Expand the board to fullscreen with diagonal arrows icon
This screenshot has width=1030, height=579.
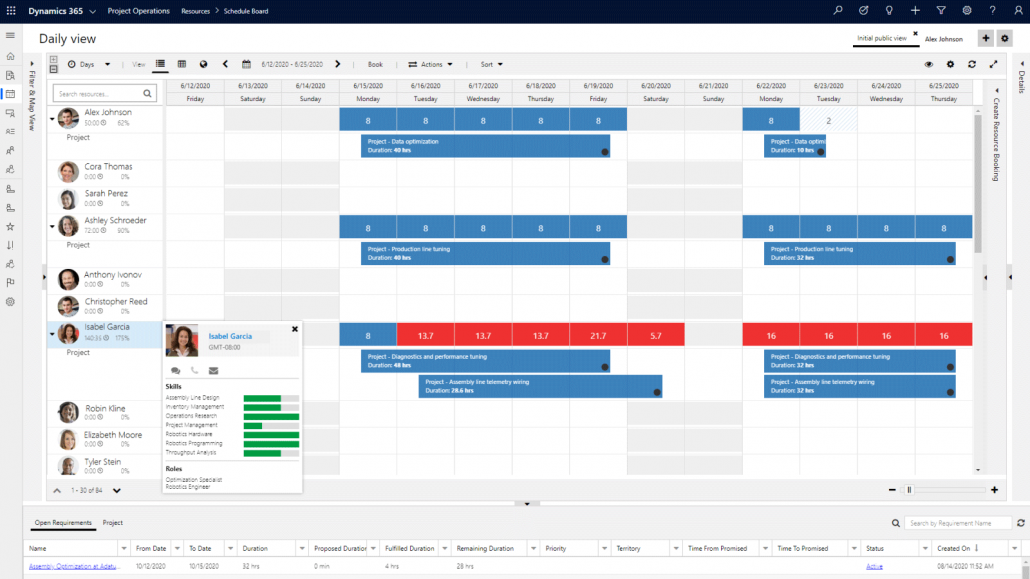(x=993, y=64)
